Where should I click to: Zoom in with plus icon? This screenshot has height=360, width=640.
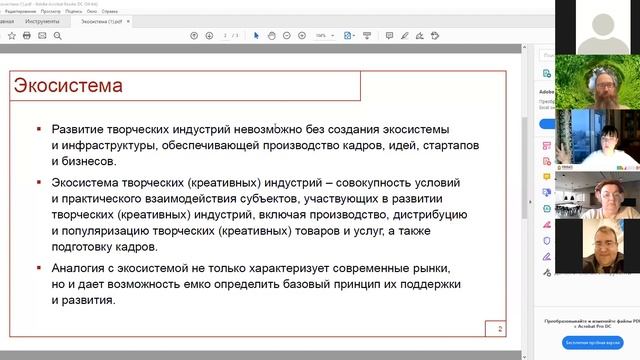tap(302, 36)
